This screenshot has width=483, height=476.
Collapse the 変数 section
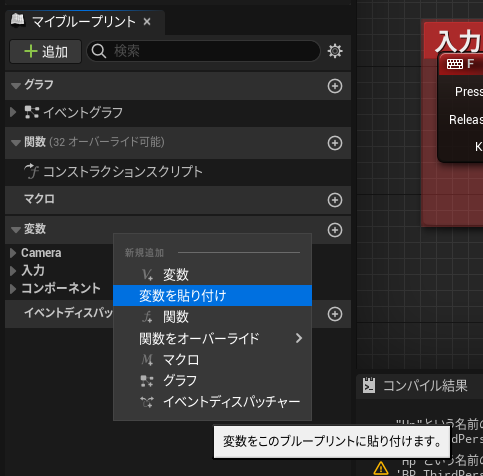coord(16,229)
